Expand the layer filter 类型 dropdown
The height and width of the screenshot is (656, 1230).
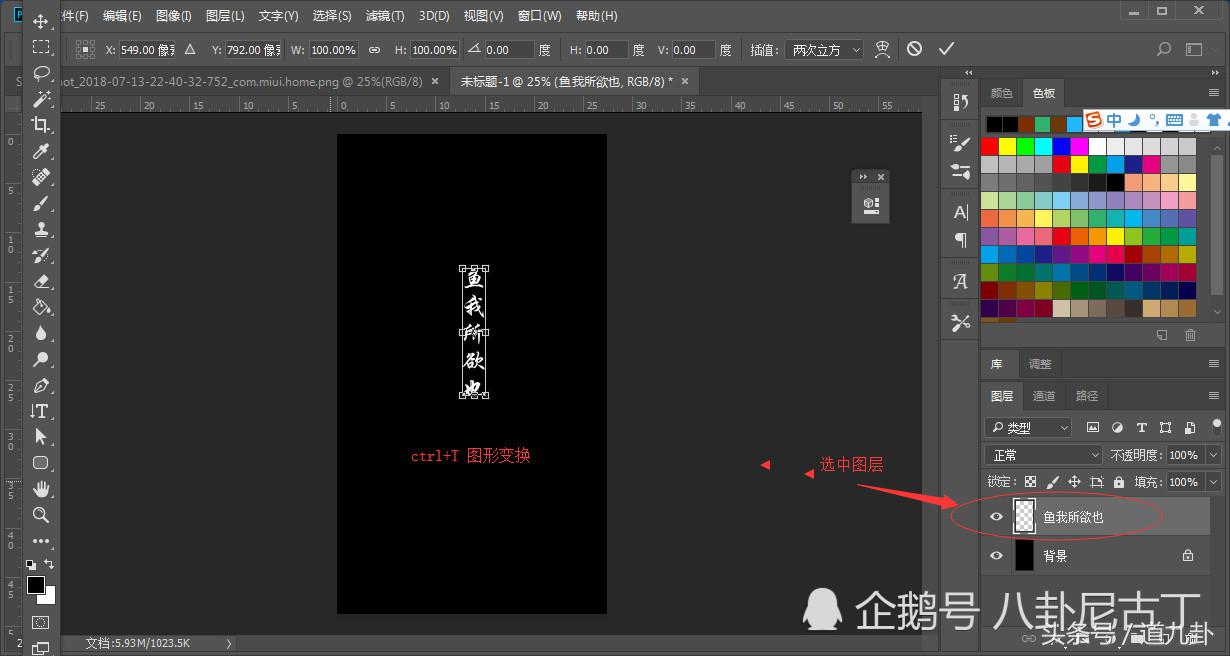click(x=1028, y=427)
